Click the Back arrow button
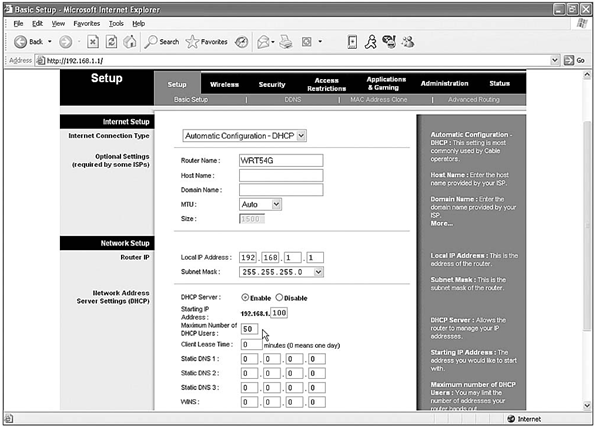This screenshot has height=428, width=596. coord(21,42)
